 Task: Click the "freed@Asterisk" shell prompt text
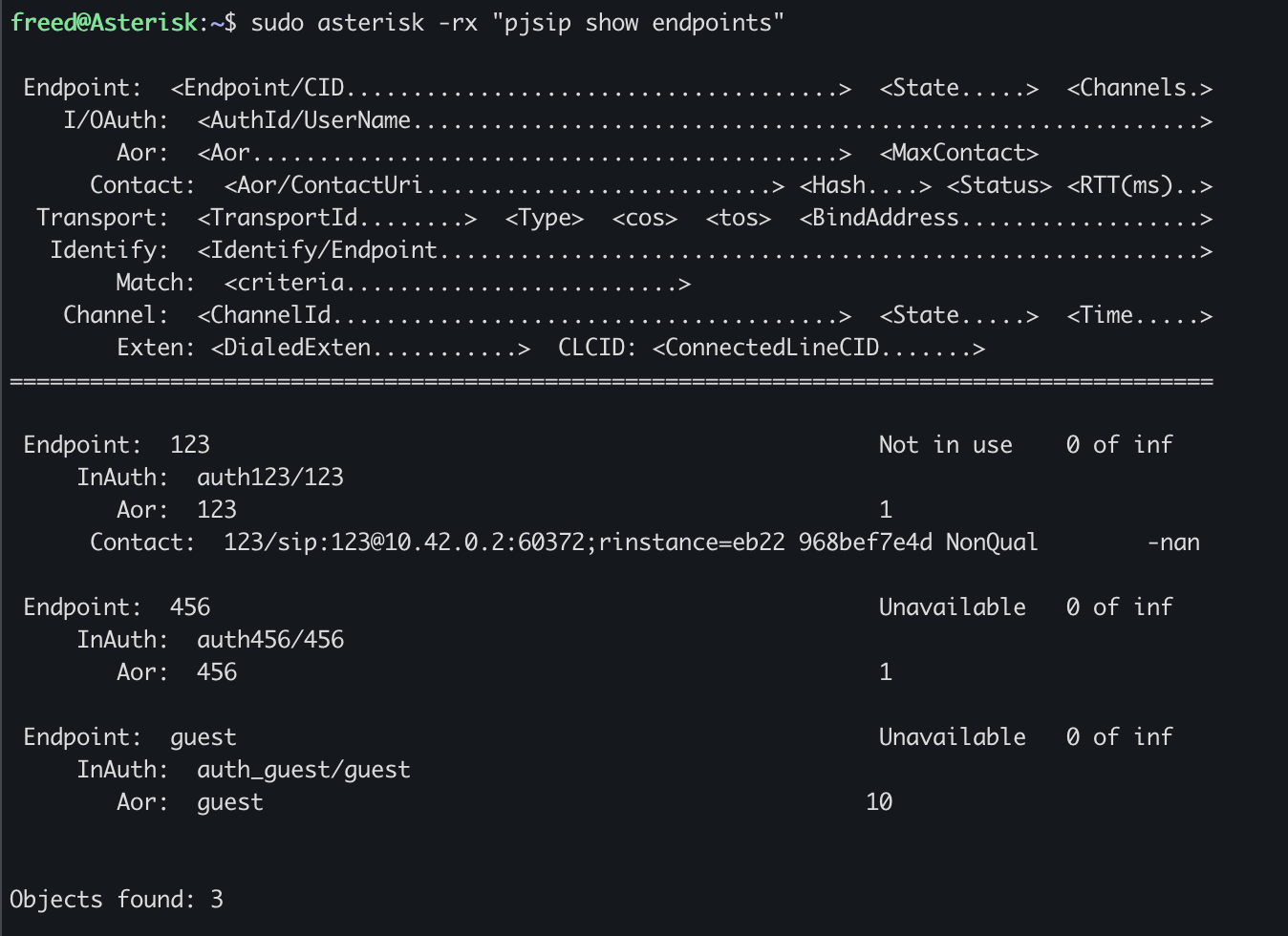click(103, 23)
